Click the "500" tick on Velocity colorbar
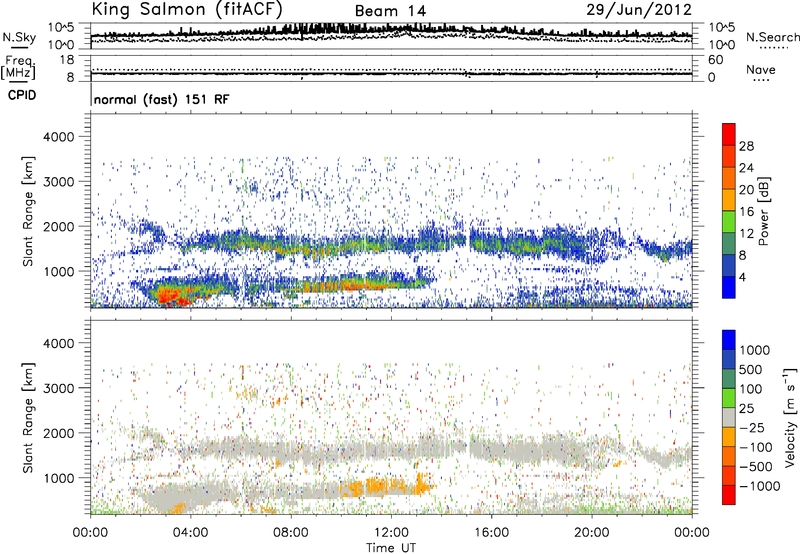Image resolution: width=800 pixels, height=554 pixels. point(751,370)
